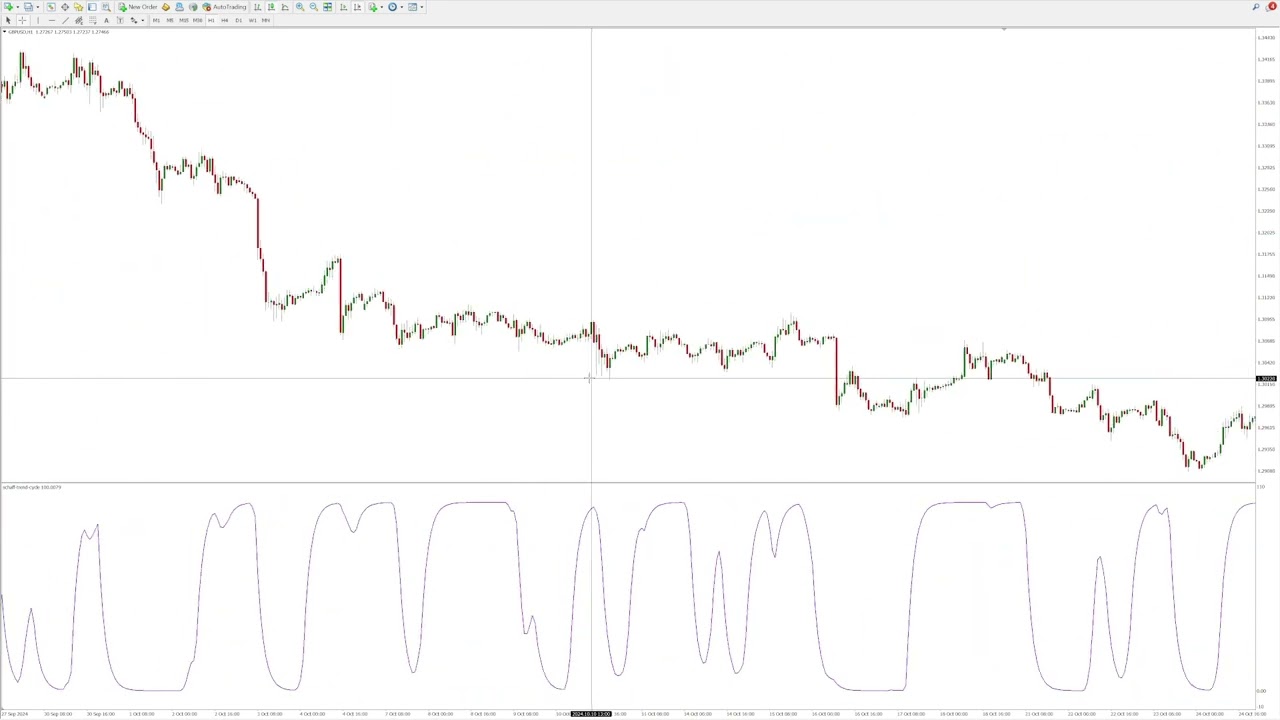Open the Indicators list icon
The width and height of the screenshot is (1280, 720).
(372, 7)
